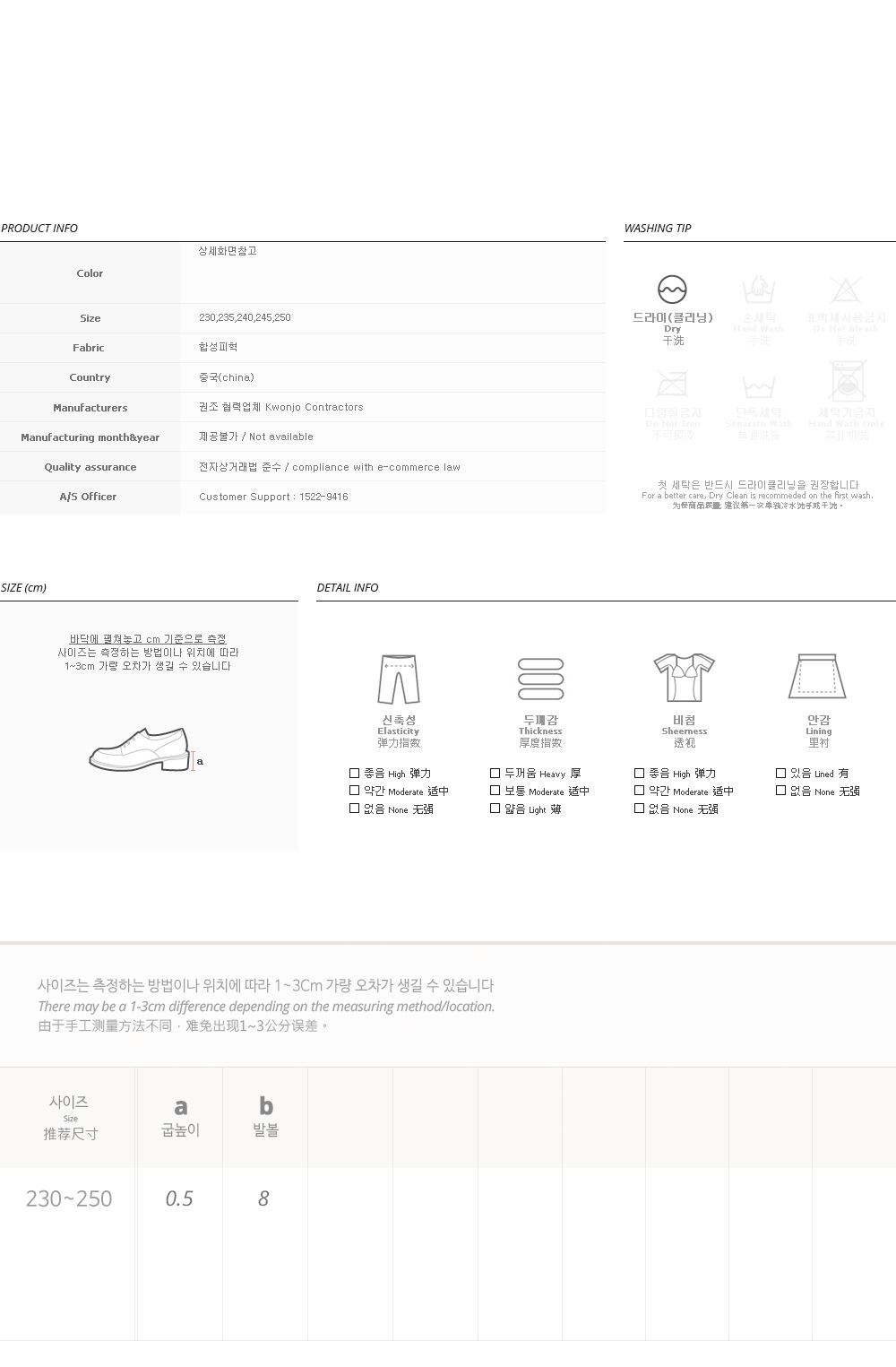896x1367 pixels.
Task: Check the Sheerness None checkbox
Action: tap(639, 809)
